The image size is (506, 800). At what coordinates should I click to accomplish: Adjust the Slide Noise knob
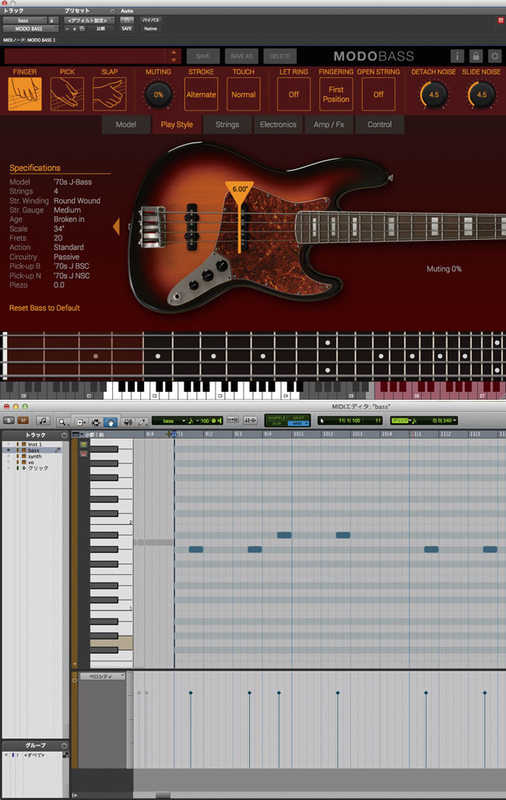482,94
